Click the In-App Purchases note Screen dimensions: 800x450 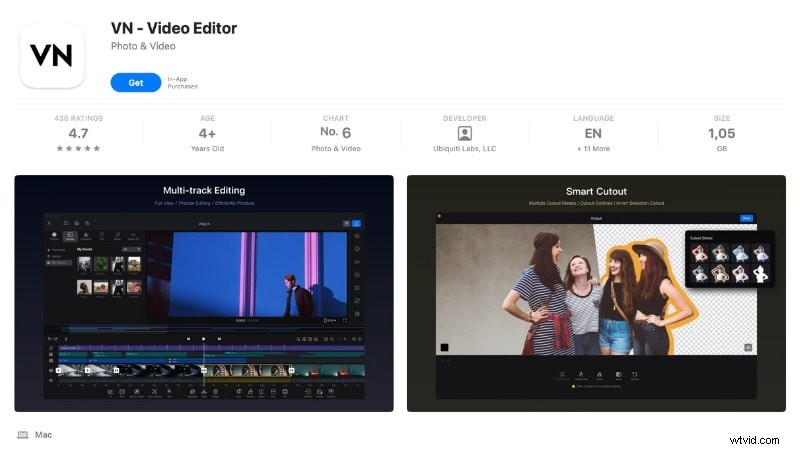click(182, 83)
